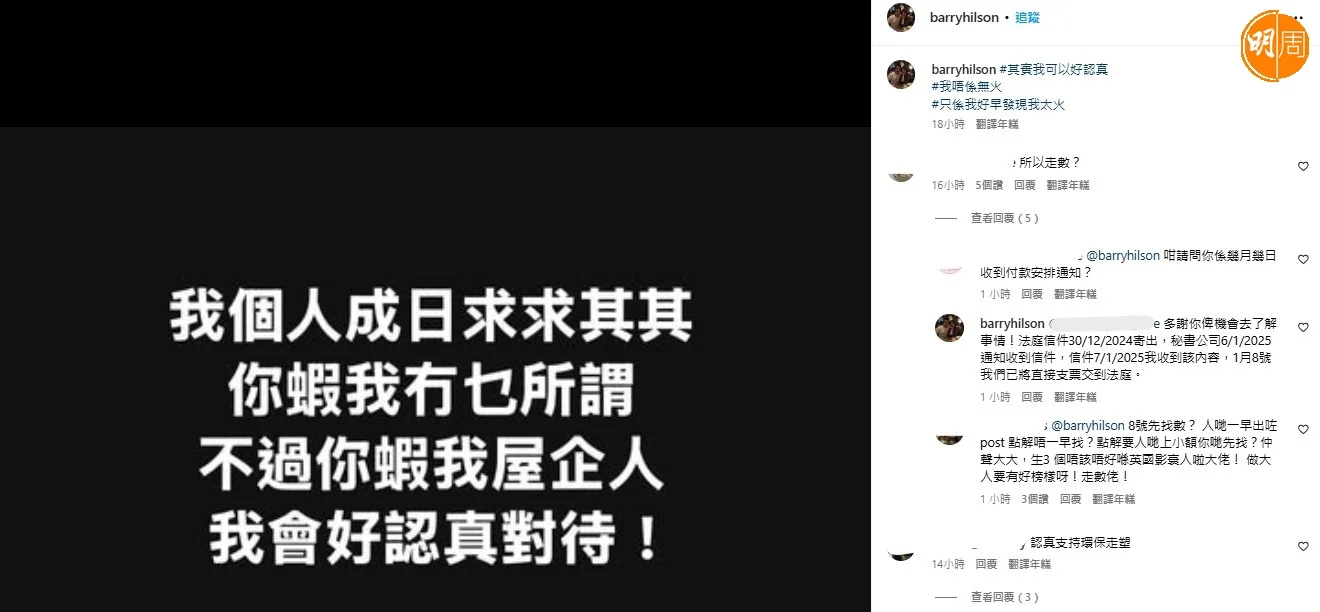Open the 明周 logo badge
This screenshot has height=612, width=1320.
point(1275,46)
